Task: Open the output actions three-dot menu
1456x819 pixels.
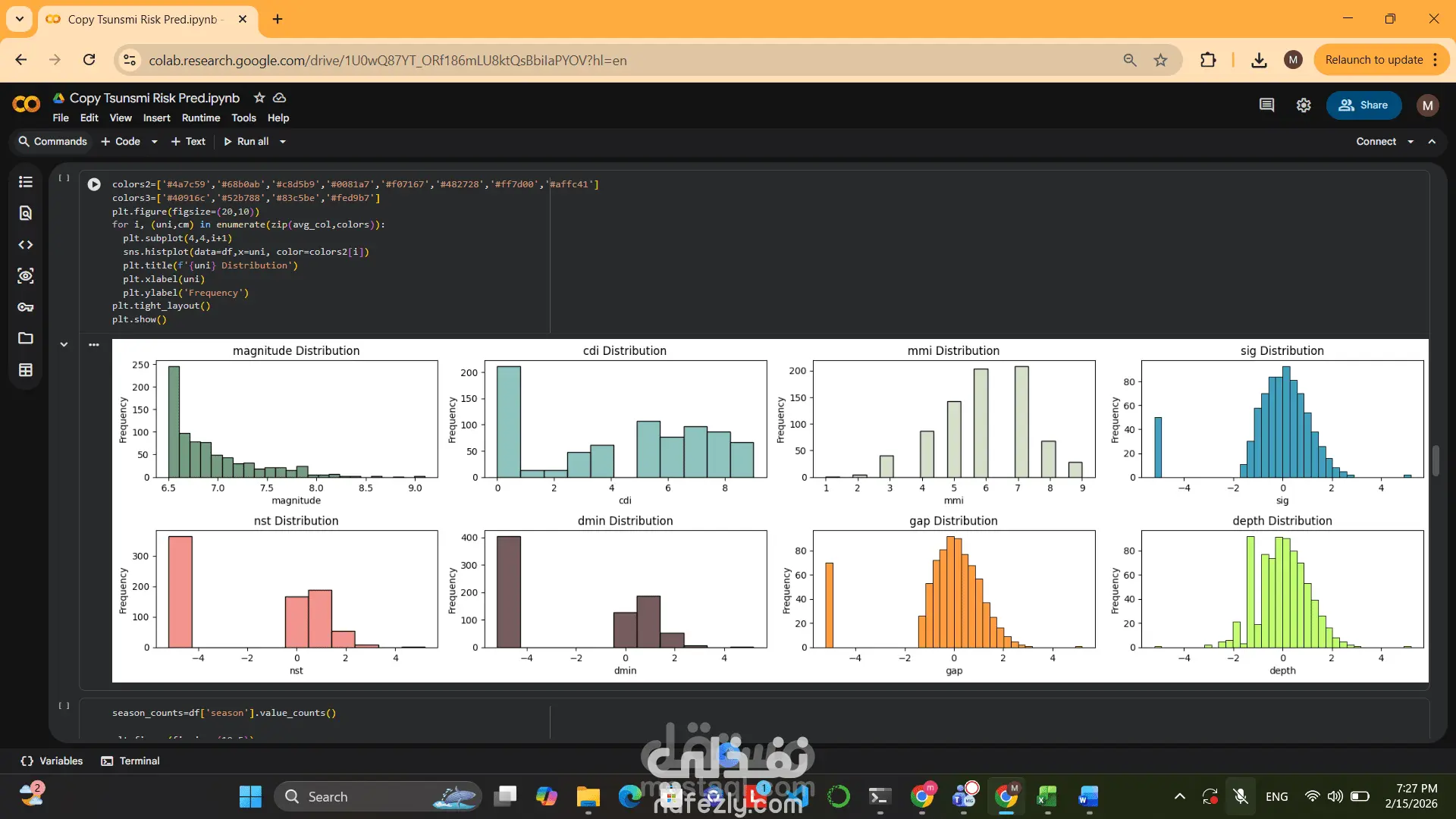Action: pyautogui.click(x=94, y=344)
